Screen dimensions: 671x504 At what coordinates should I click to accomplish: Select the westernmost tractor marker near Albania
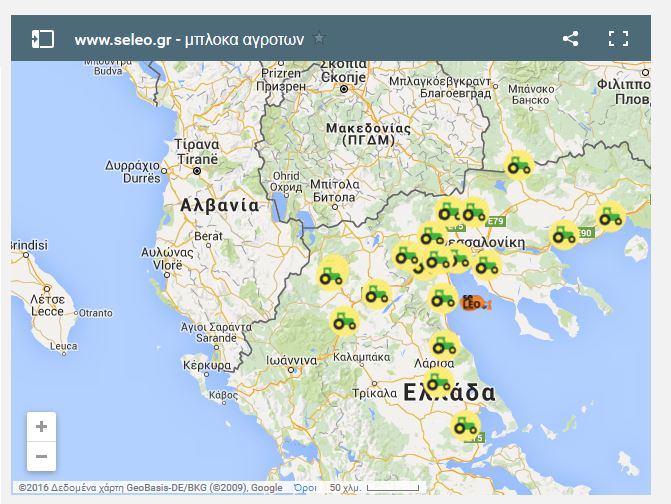(332, 274)
